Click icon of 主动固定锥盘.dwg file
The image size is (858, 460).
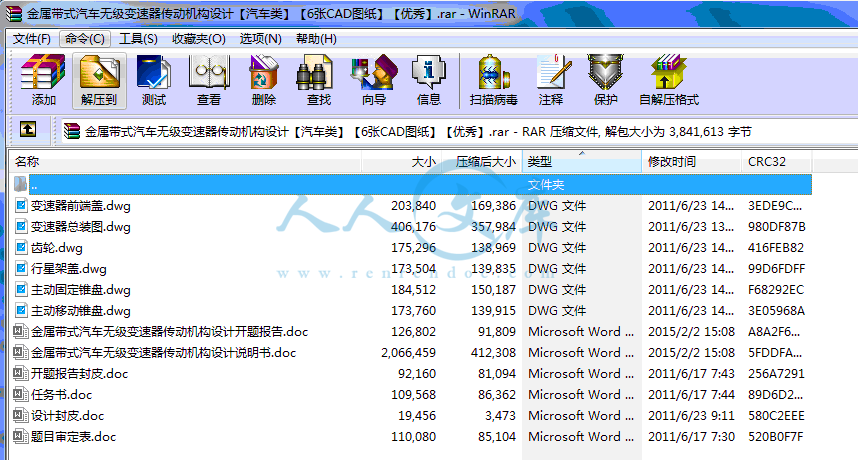coord(21,289)
